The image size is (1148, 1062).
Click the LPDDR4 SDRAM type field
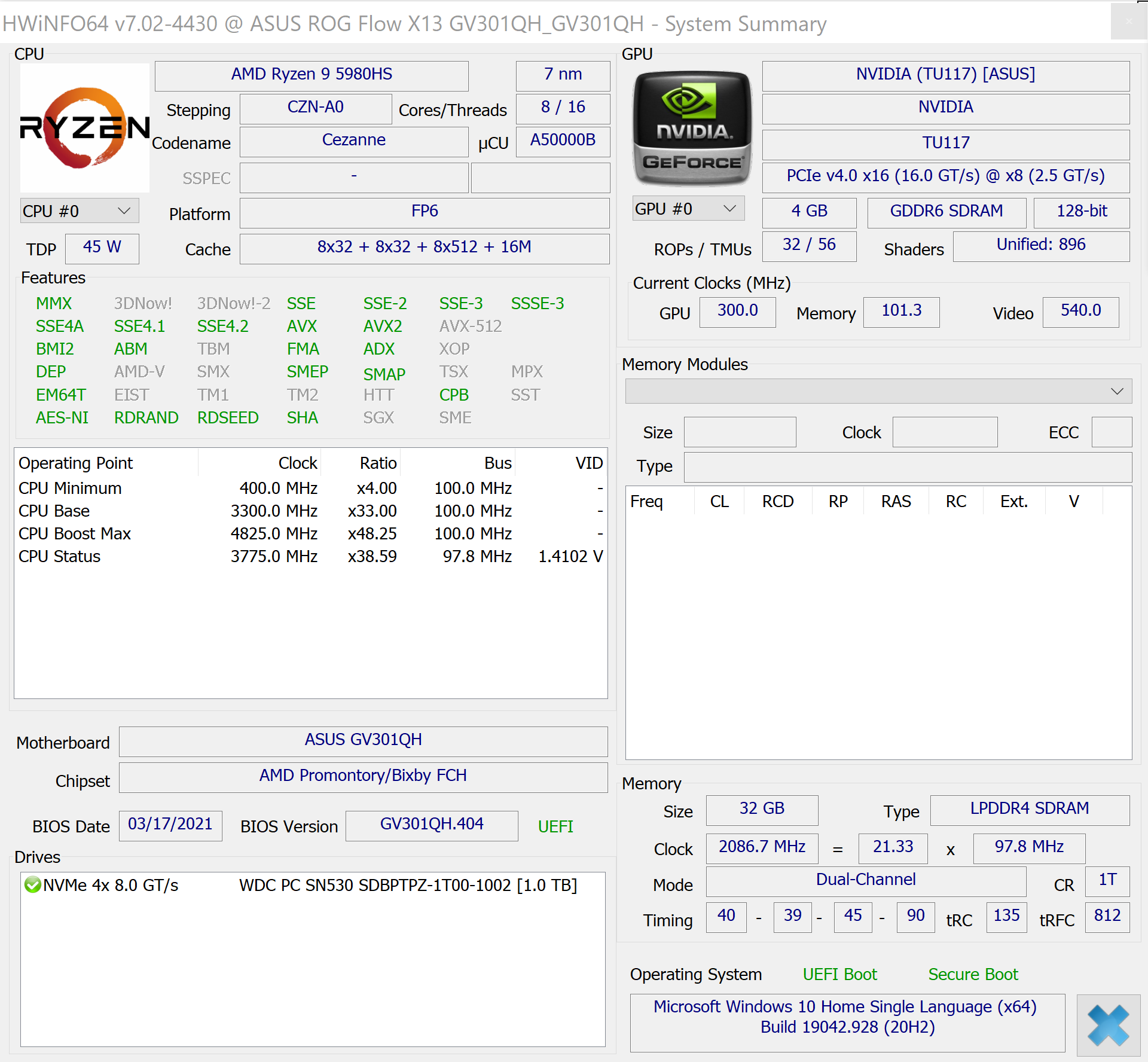pos(1030,810)
